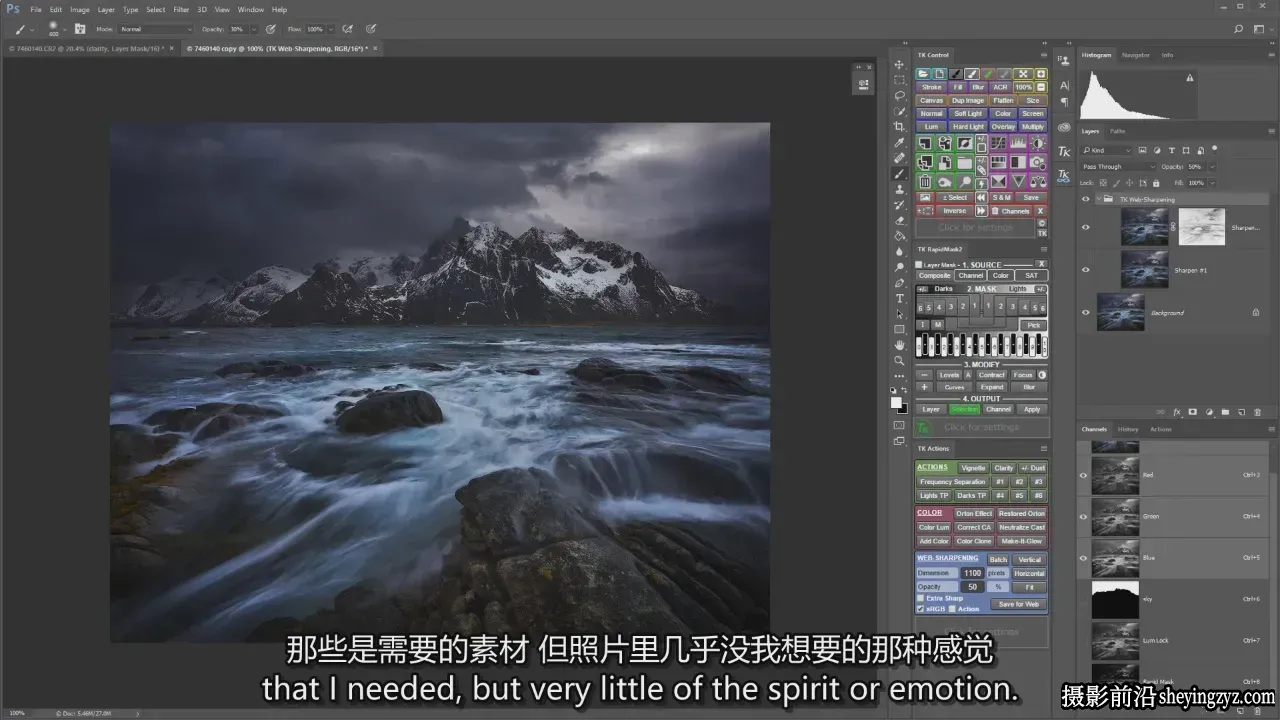
Task: Click the Curves button in TK RapidMask2
Action: pyautogui.click(x=954, y=387)
